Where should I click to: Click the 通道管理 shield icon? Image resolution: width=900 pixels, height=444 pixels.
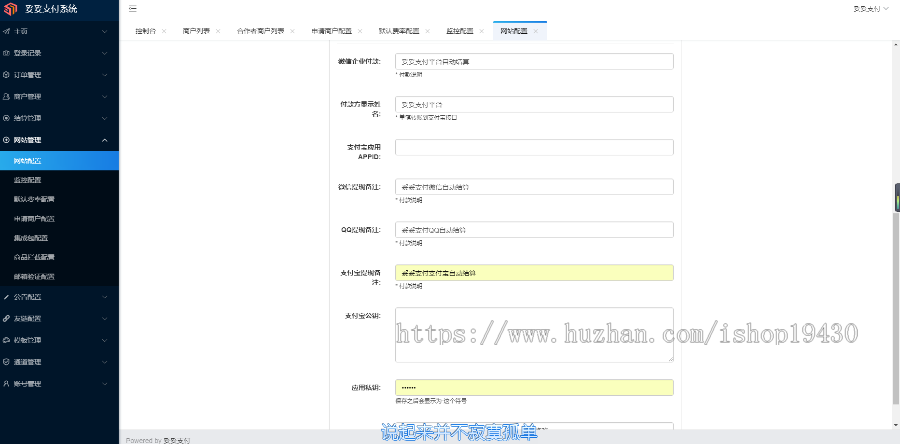point(6,362)
